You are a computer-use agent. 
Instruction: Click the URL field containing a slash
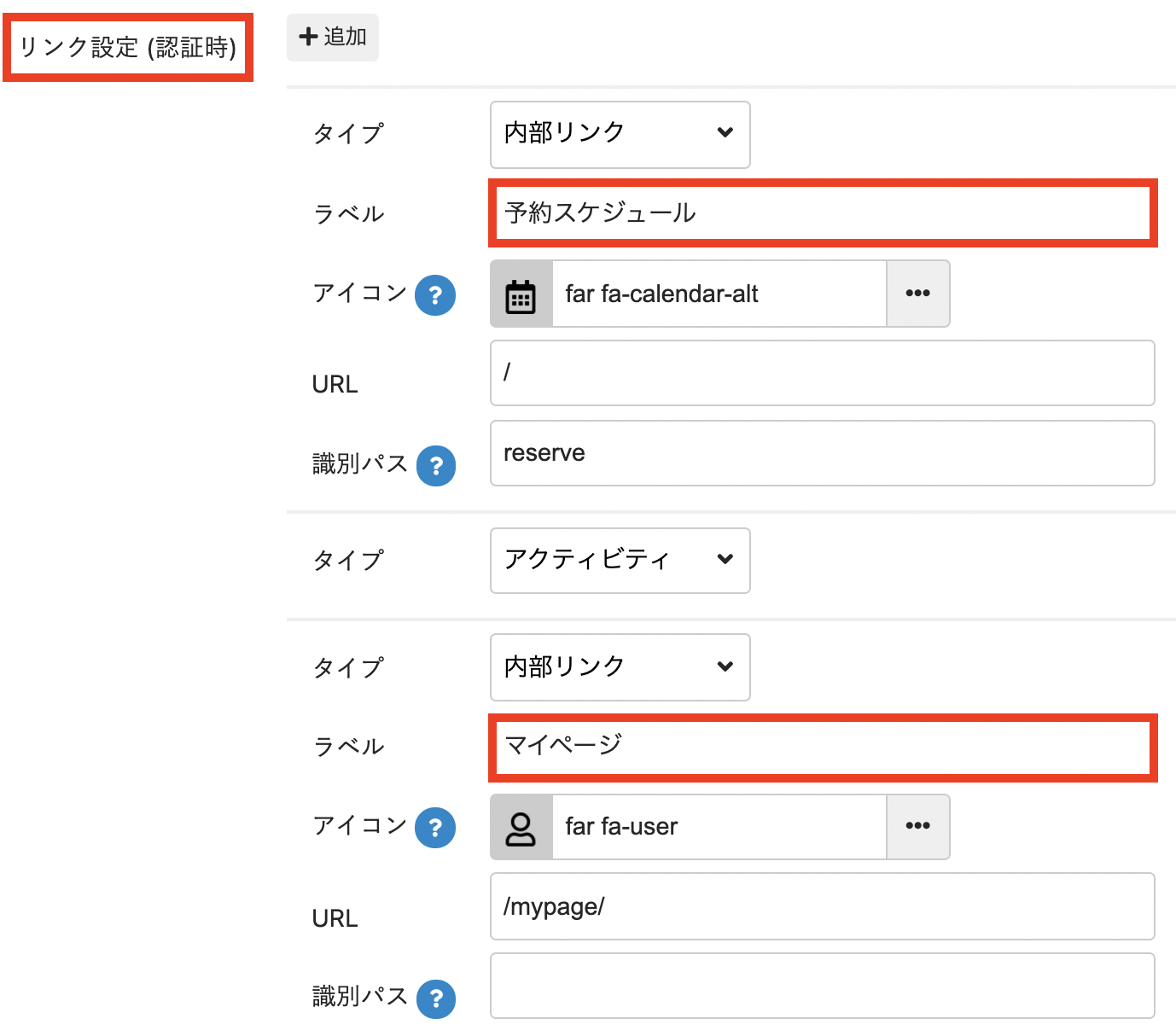pos(822,374)
